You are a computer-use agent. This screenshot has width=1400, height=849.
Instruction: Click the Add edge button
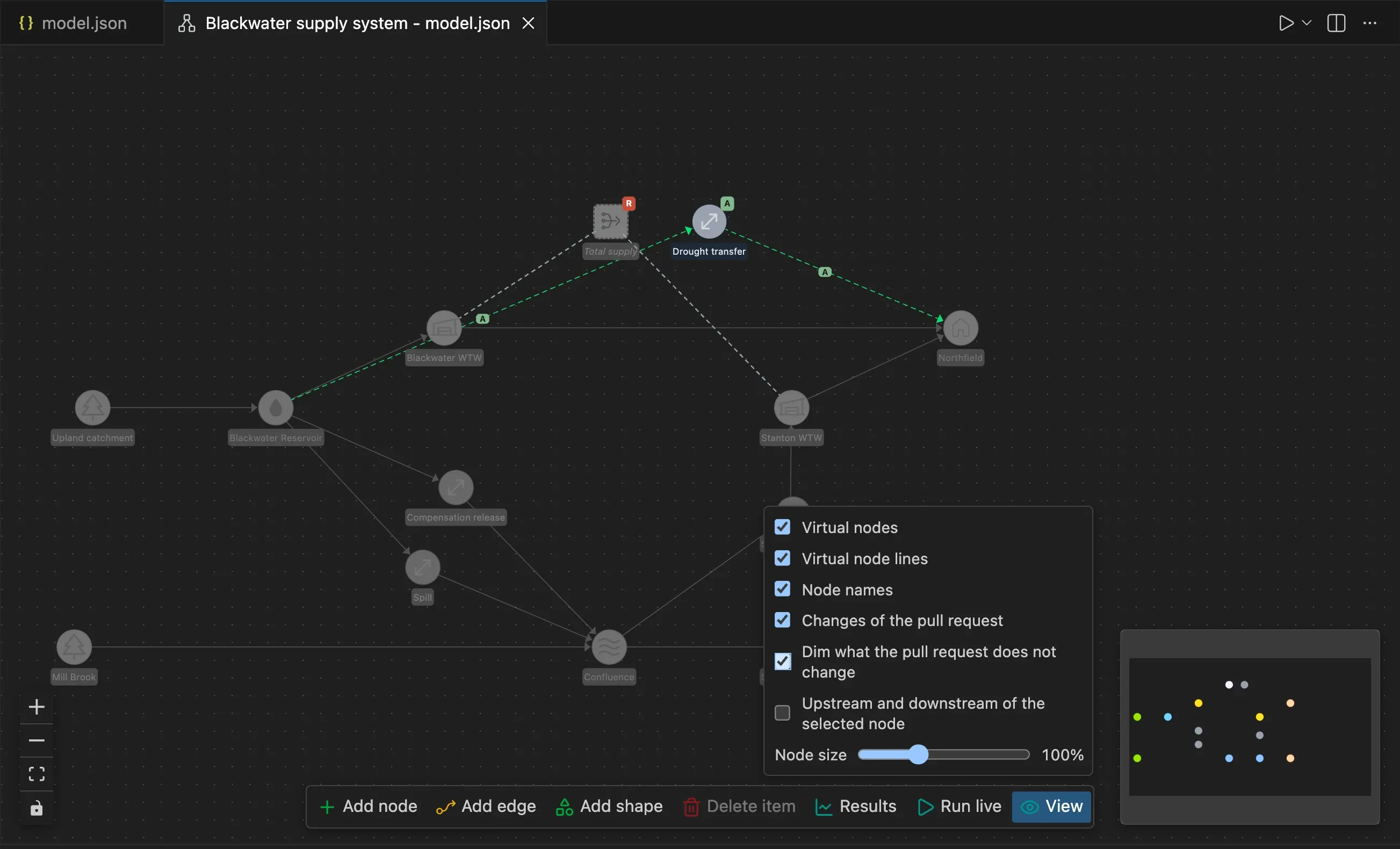(486, 807)
